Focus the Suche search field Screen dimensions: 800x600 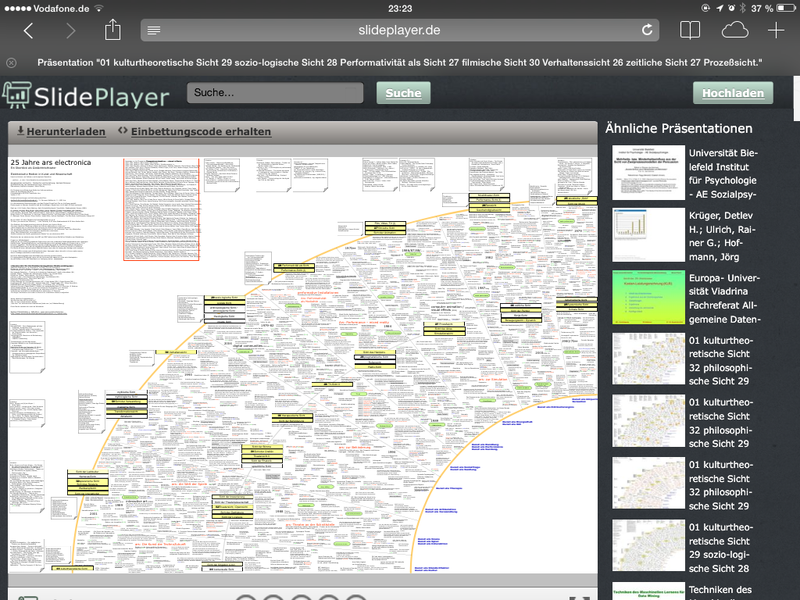point(275,93)
